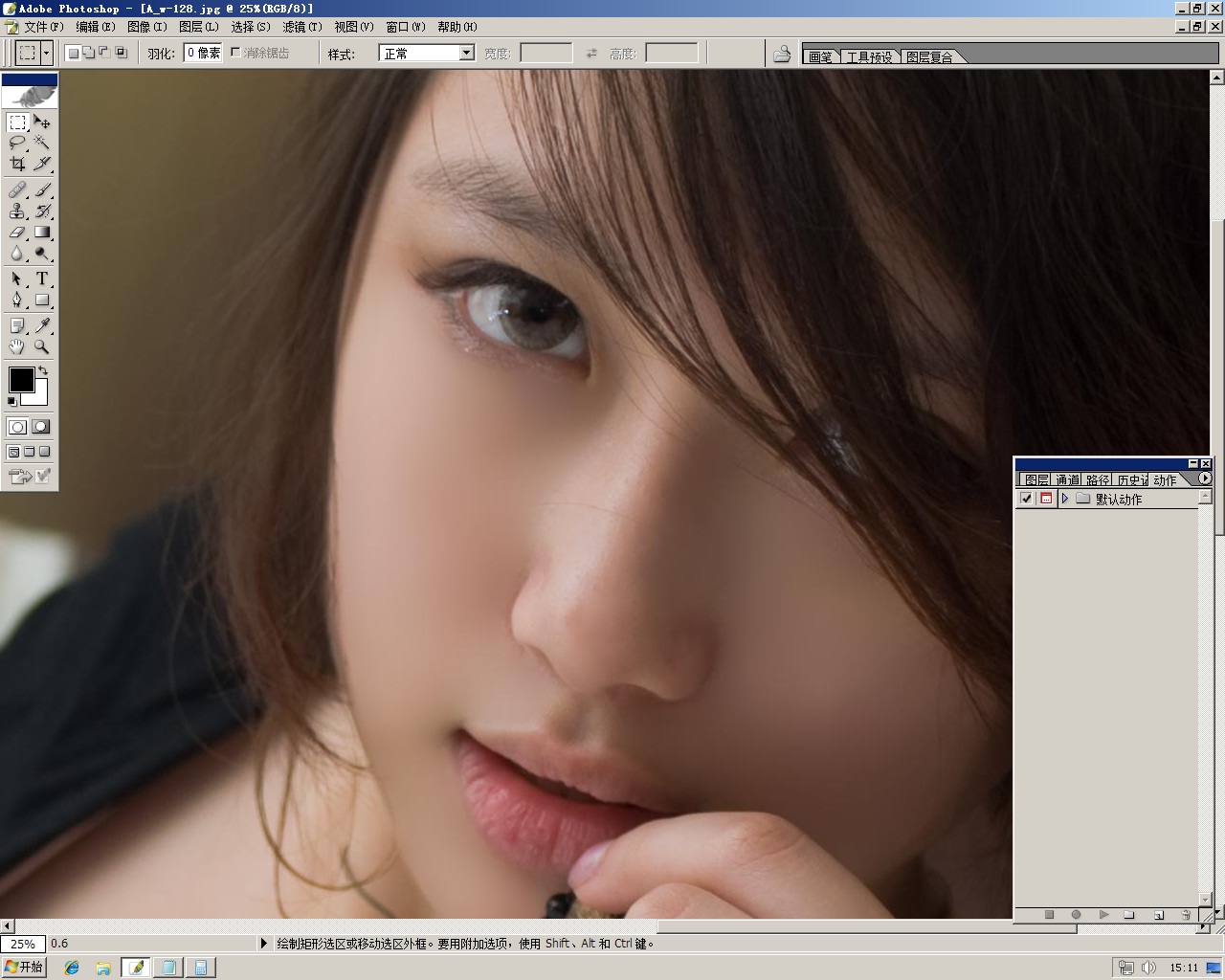Select the Healing Brush tool
The image size is (1225, 980).
(x=17, y=190)
